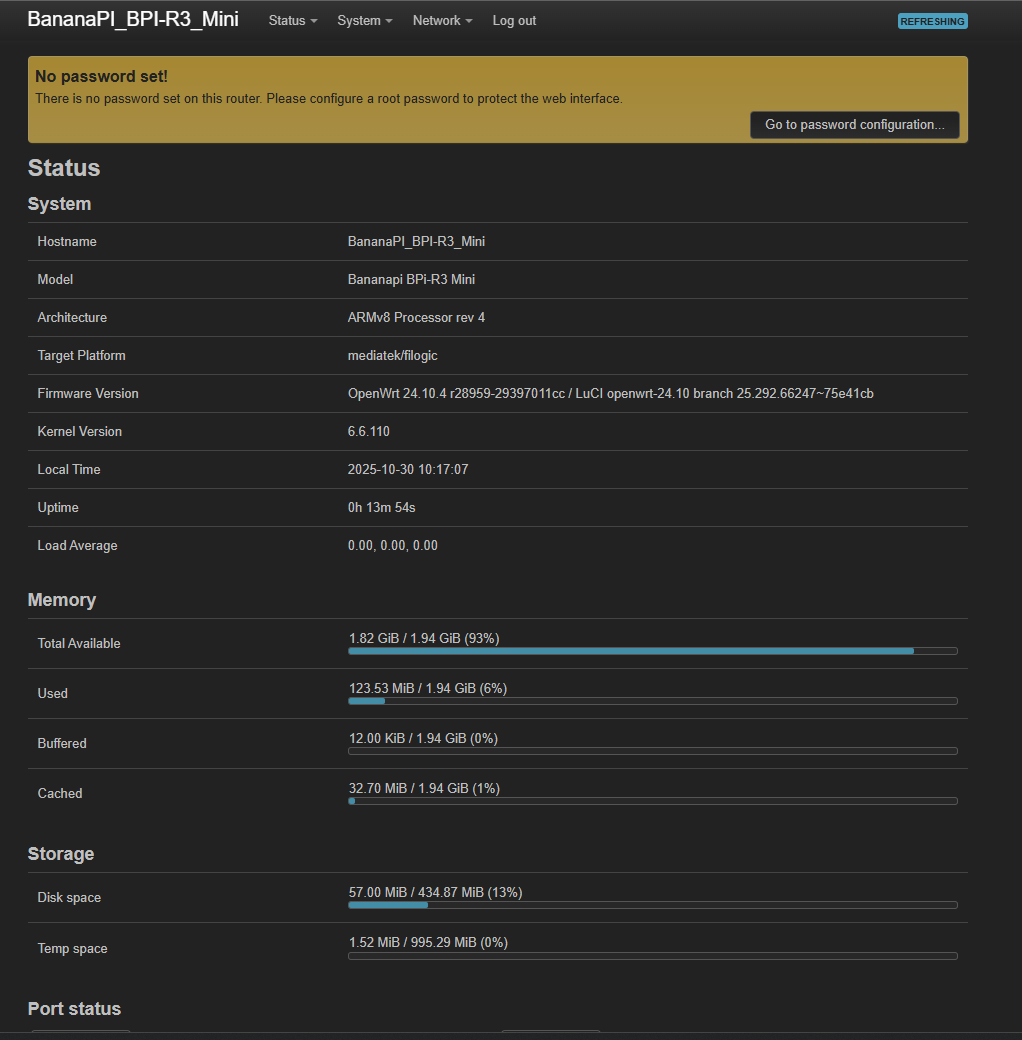Click the Disk space usage bar
This screenshot has width=1022, height=1040.
click(652, 905)
